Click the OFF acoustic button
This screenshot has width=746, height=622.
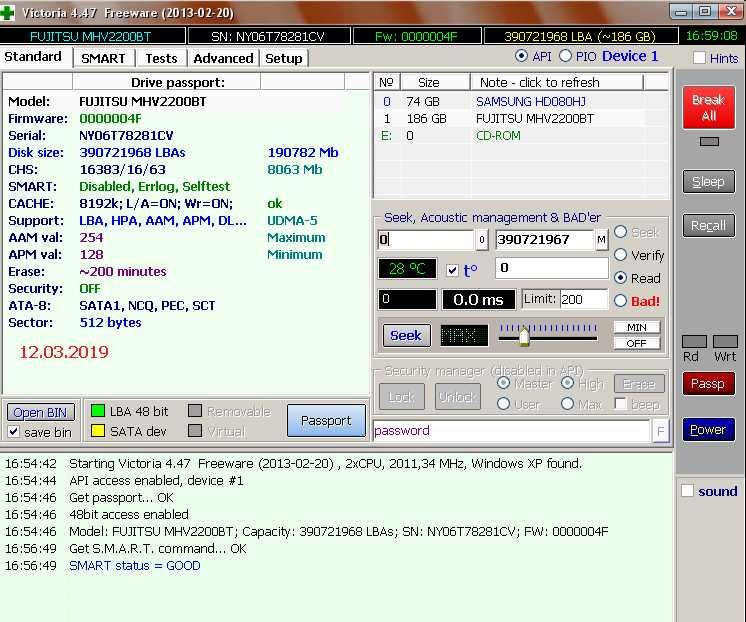637,344
